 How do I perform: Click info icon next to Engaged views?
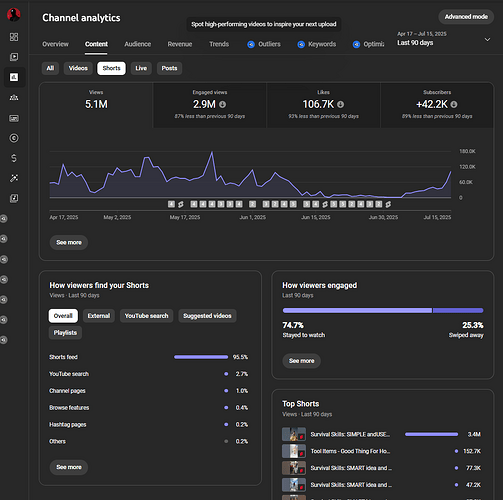click(x=223, y=105)
